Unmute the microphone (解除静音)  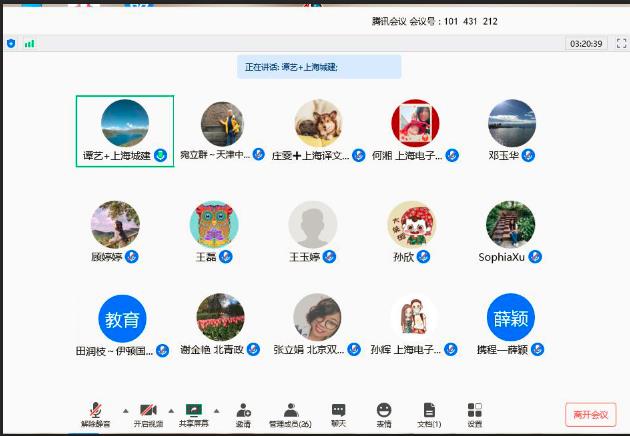point(96,412)
